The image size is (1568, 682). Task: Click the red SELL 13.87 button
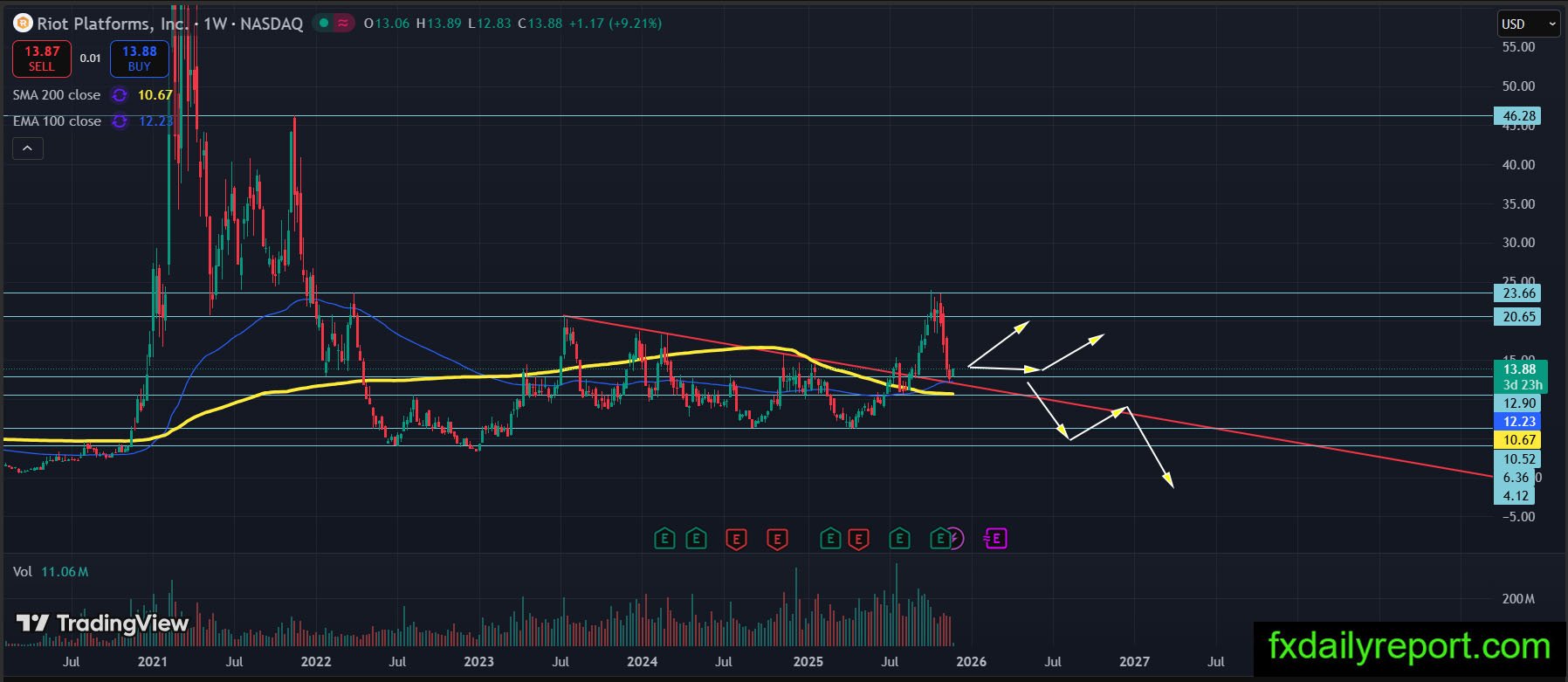point(42,59)
